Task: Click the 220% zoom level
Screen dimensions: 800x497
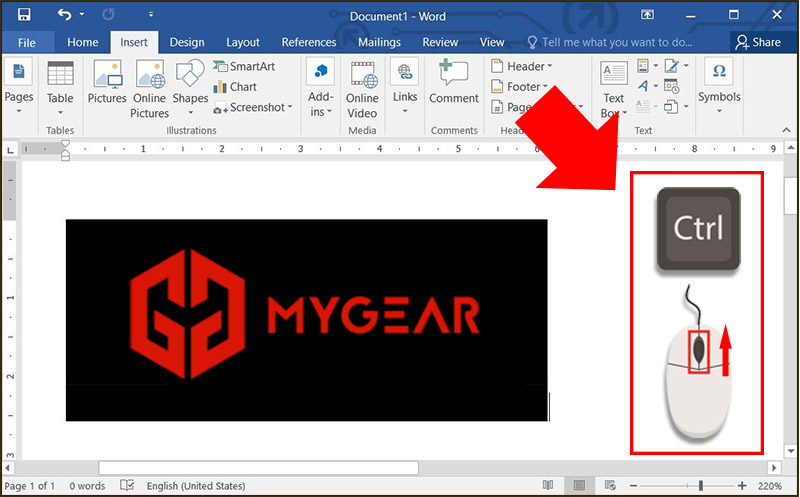Action: click(x=770, y=486)
